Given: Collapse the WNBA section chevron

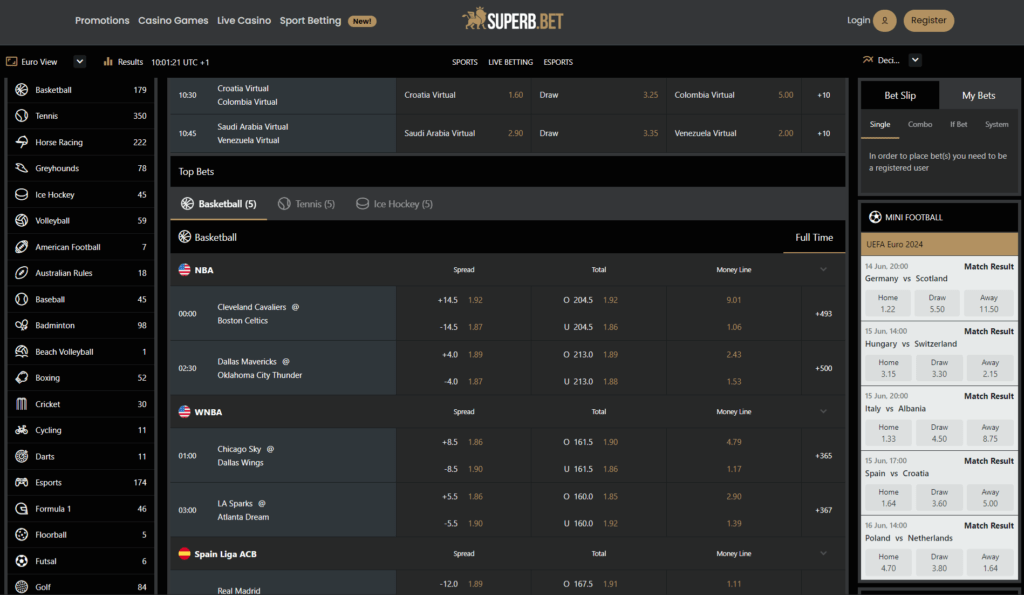Looking at the screenshot, I should tap(823, 411).
